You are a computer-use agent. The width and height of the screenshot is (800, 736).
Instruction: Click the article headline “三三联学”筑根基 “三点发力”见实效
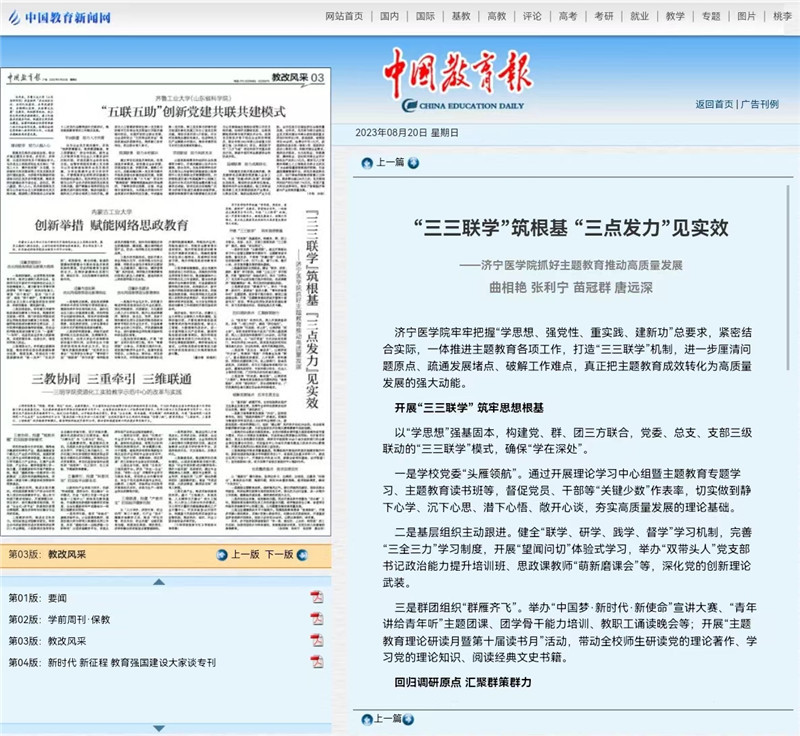pos(571,227)
